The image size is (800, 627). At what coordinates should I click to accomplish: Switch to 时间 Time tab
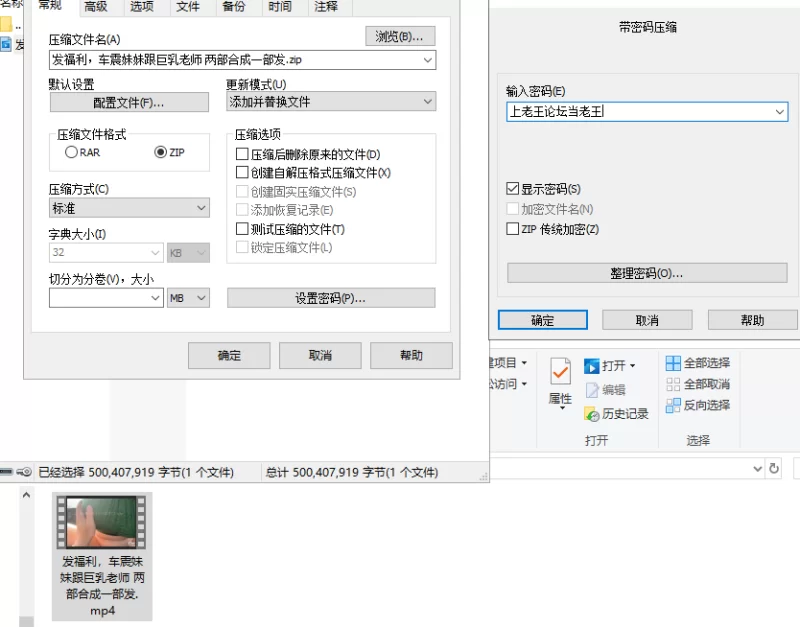click(x=280, y=7)
